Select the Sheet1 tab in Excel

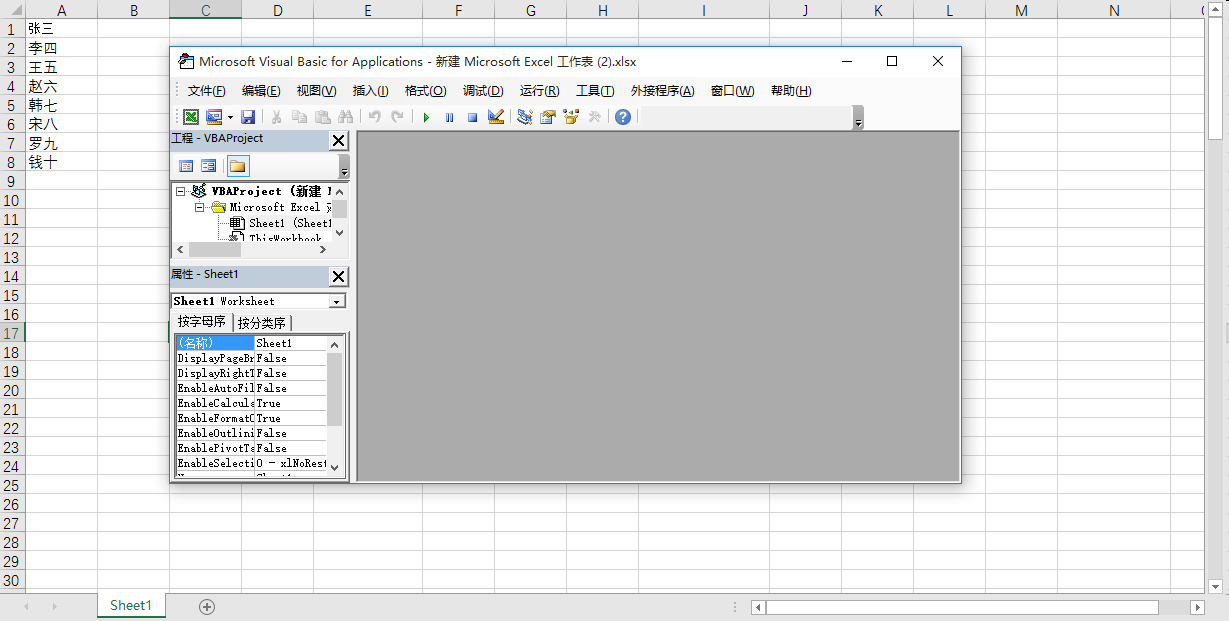[131, 605]
